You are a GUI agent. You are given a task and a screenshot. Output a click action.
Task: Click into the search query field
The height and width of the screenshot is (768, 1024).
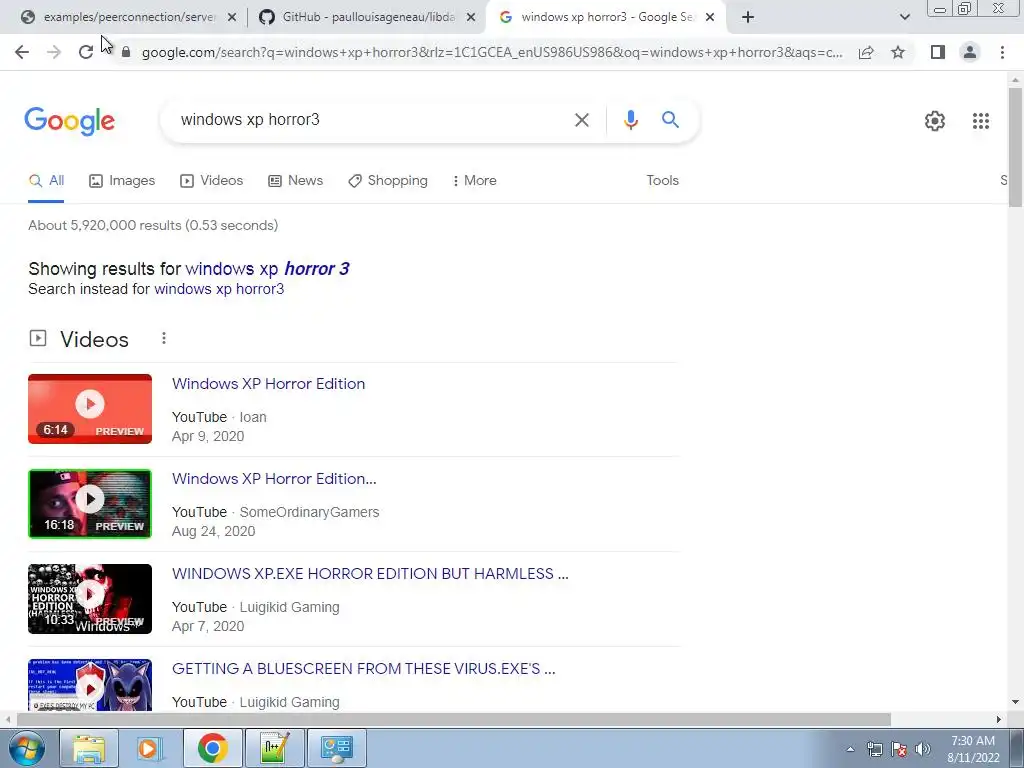[372, 120]
